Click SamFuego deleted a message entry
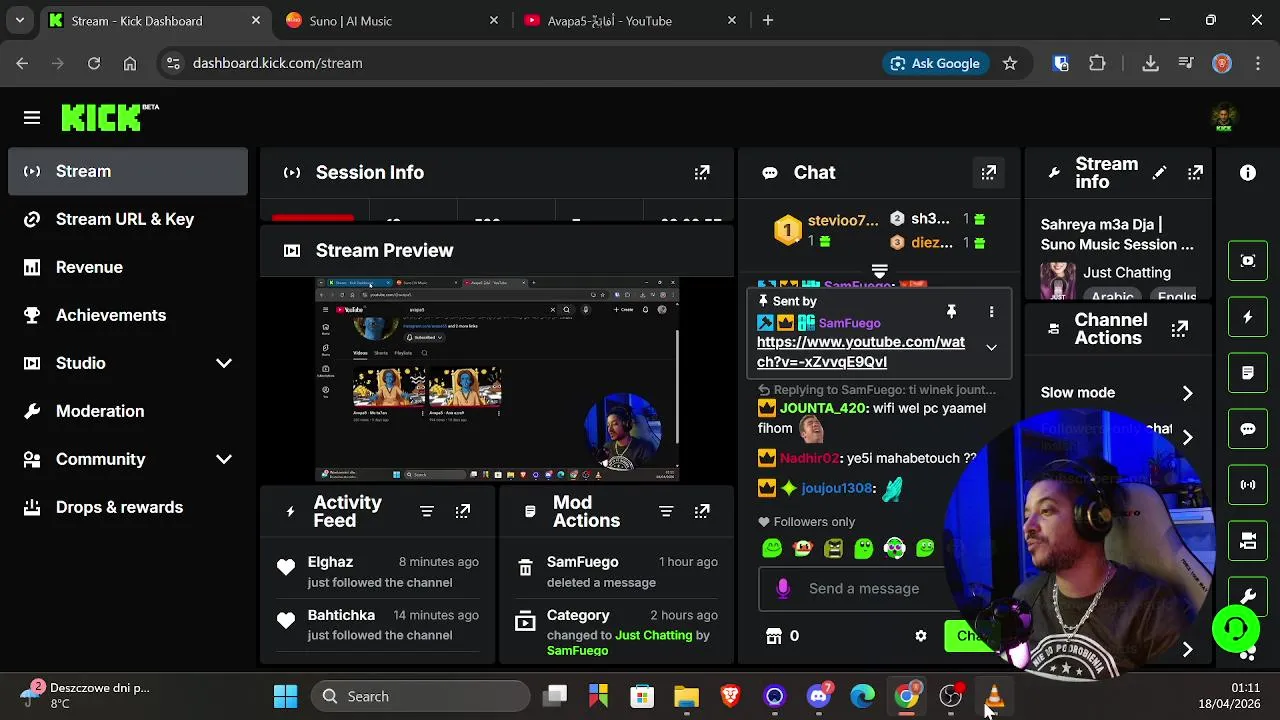Viewport: 1280px width, 720px height. click(x=616, y=571)
